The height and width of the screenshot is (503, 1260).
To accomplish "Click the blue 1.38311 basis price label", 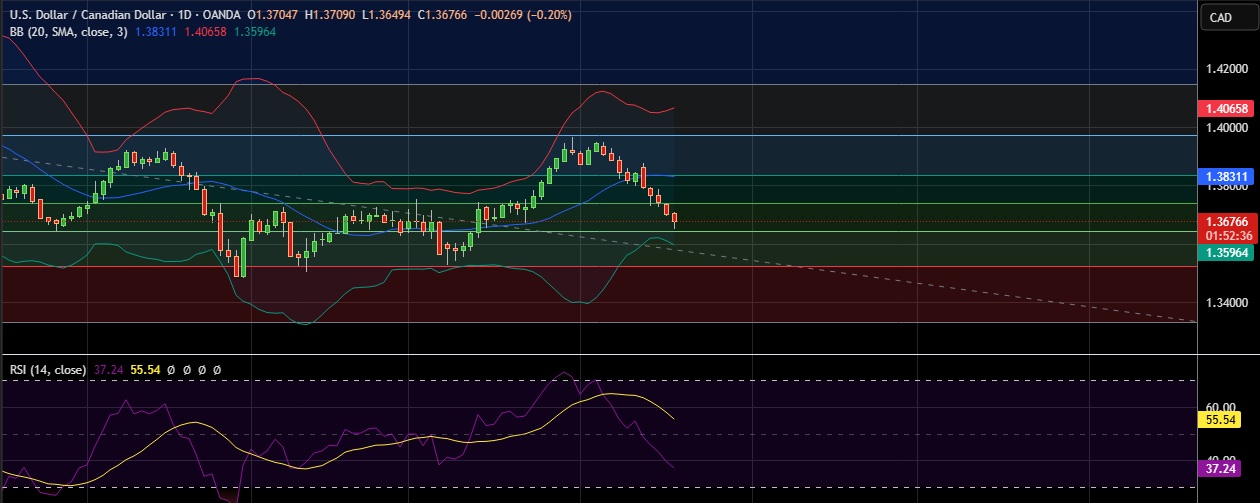I will pos(1228,176).
